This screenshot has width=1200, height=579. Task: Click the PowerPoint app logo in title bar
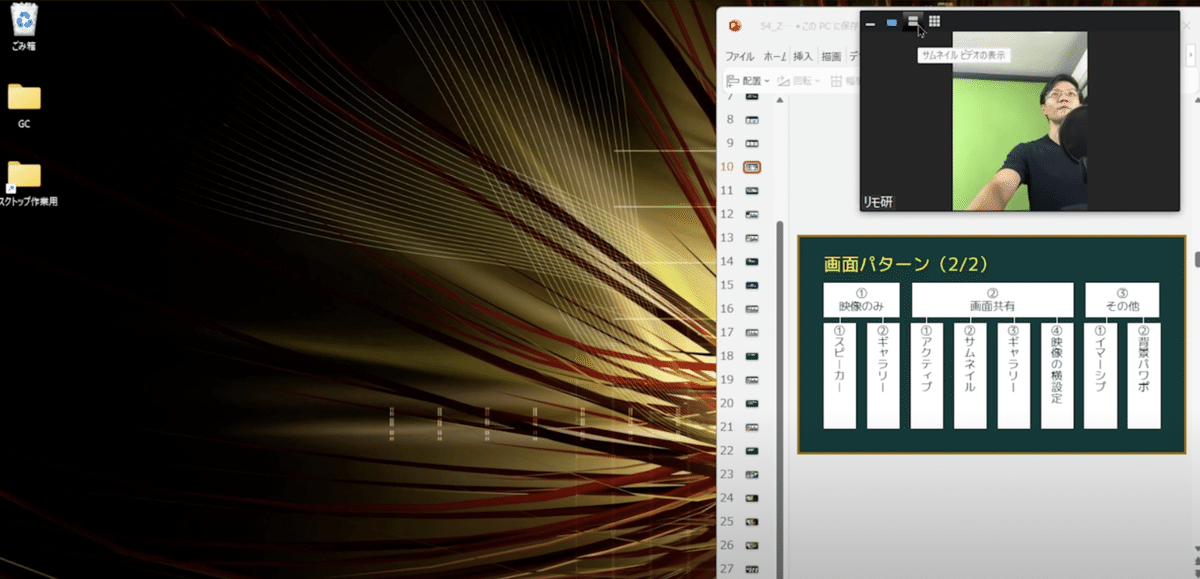click(x=736, y=26)
